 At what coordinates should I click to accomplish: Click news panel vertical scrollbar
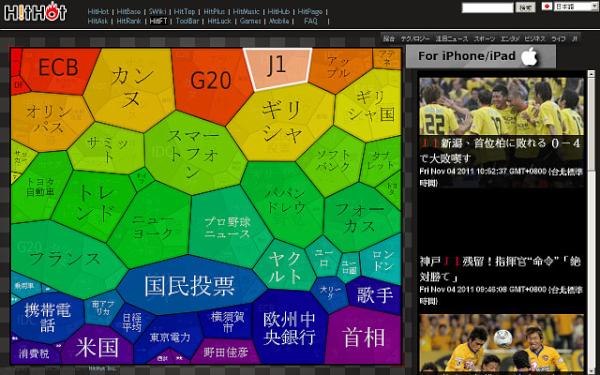[591, 222]
